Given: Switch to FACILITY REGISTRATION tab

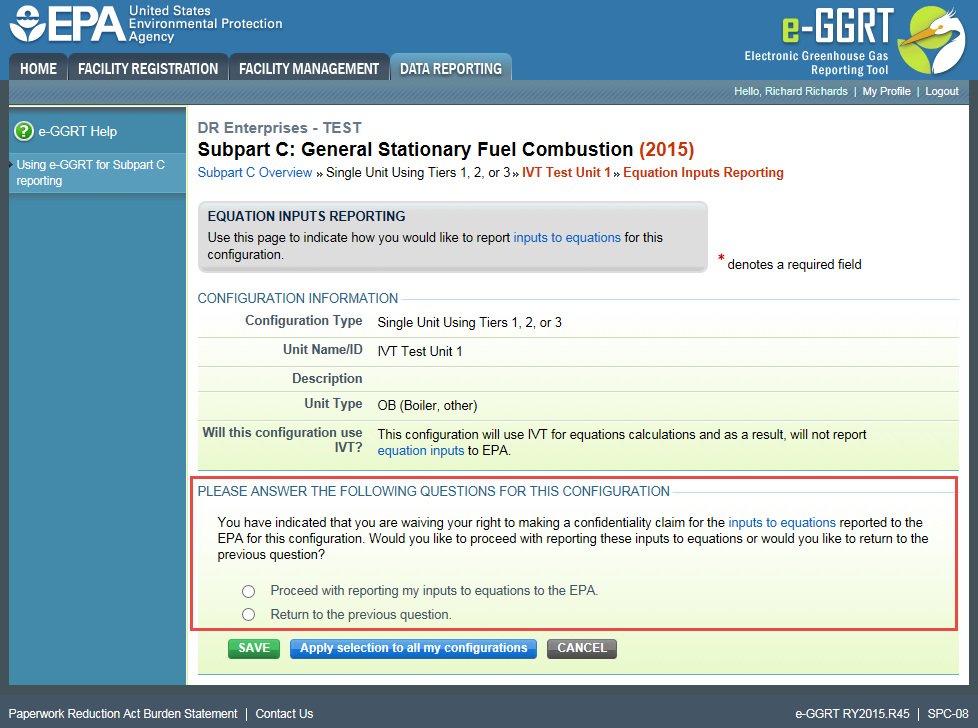Looking at the screenshot, I should tap(148, 69).
